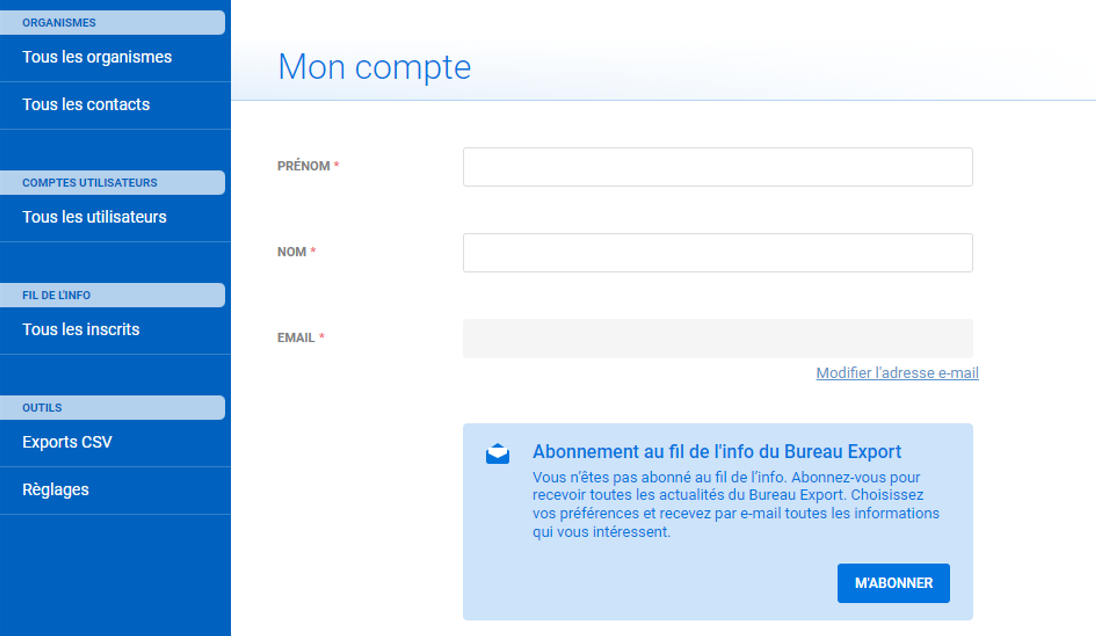The image size is (1096, 636).
Task: Go to Tous les contacts
Action: [x=86, y=104]
